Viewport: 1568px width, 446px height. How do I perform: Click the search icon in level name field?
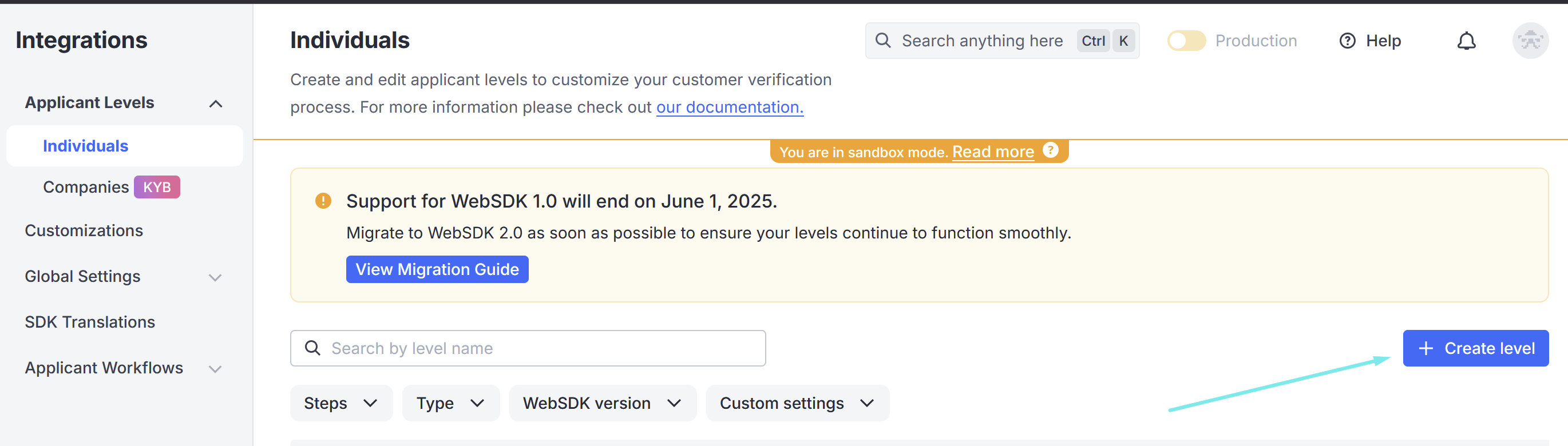click(x=312, y=348)
